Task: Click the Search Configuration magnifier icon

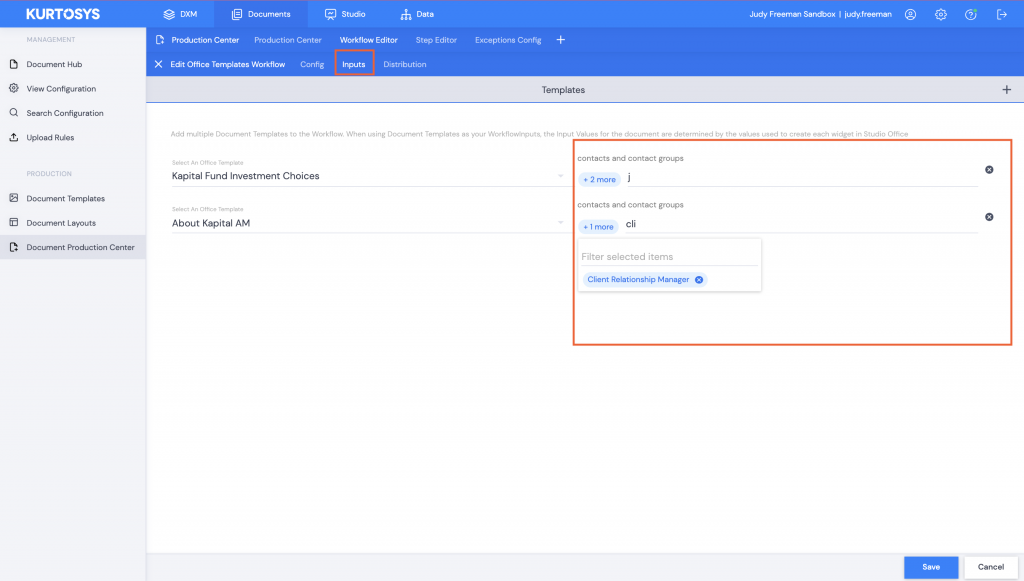Action: click(x=14, y=113)
